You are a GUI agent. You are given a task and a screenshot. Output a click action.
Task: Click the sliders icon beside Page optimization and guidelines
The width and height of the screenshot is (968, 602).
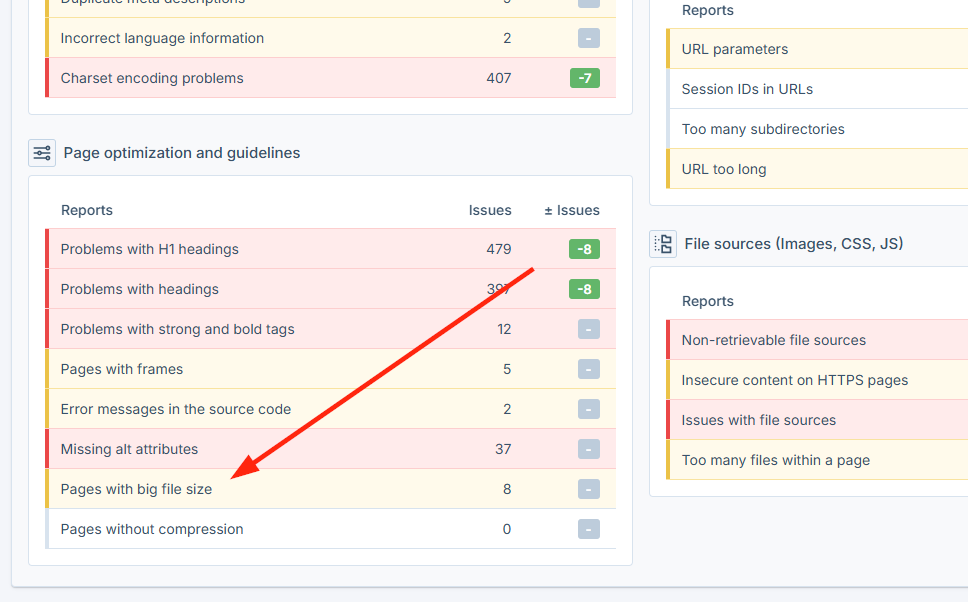[41, 152]
